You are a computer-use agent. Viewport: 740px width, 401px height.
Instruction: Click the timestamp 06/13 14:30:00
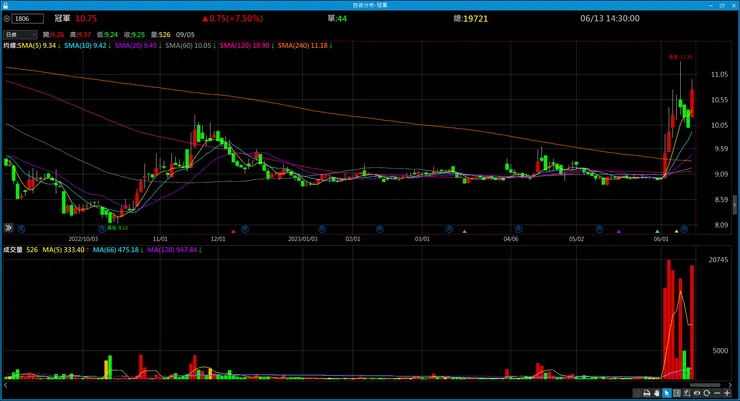pyautogui.click(x=610, y=19)
